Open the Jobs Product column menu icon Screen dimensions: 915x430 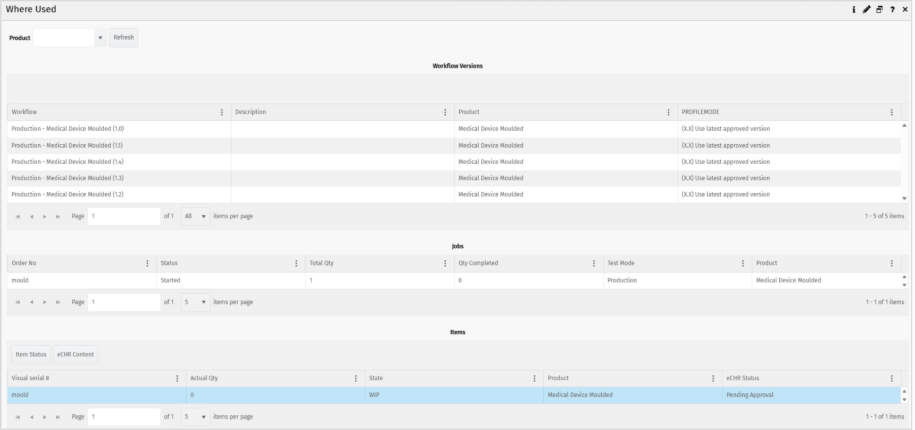pos(892,263)
